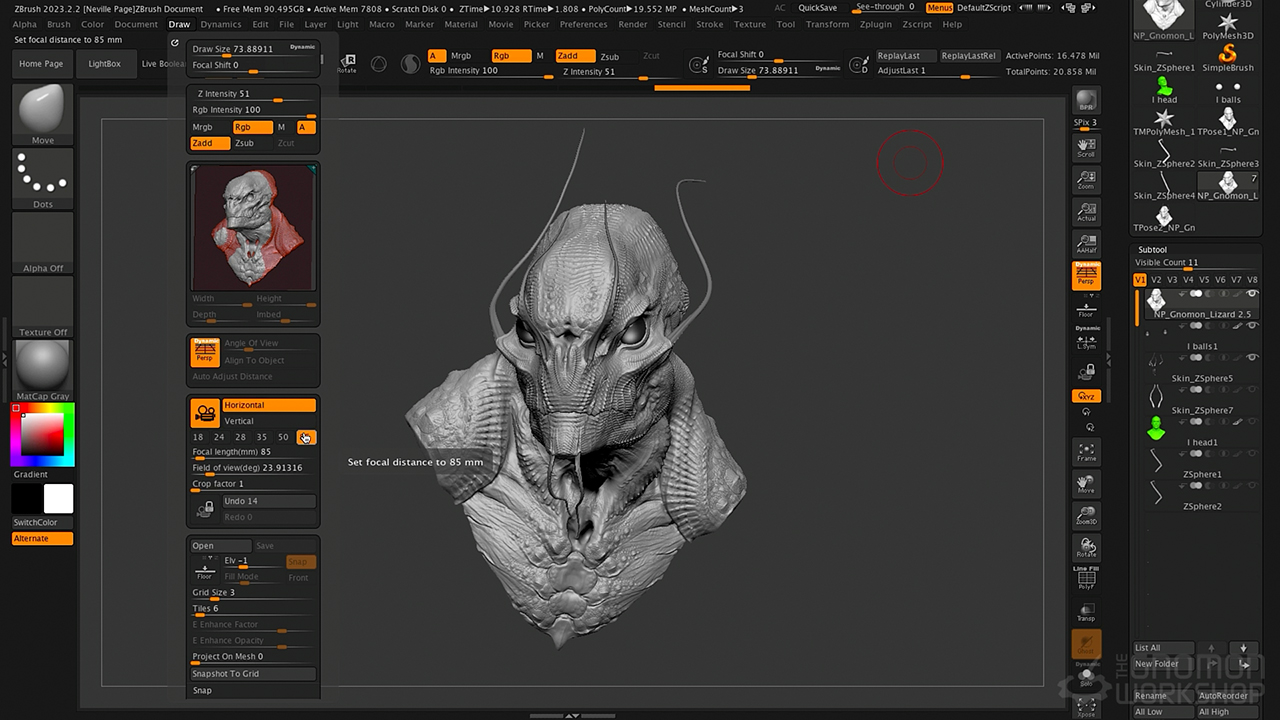
Task: Click the Rotate view icon in right shelf
Action: click(x=1086, y=548)
